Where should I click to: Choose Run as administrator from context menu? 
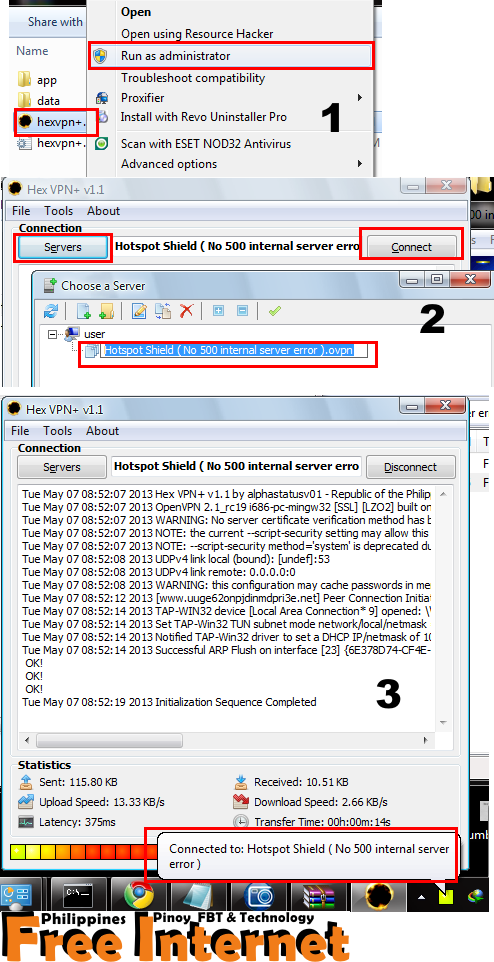(231, 56)
